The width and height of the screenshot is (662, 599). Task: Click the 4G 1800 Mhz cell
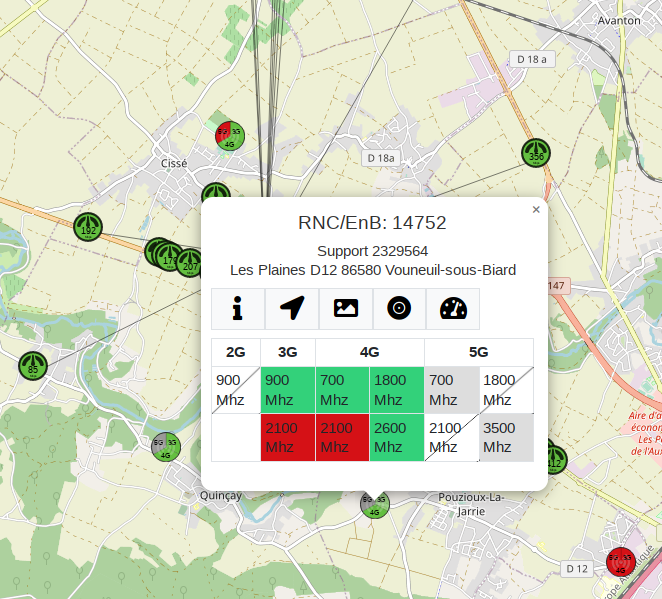397,390
